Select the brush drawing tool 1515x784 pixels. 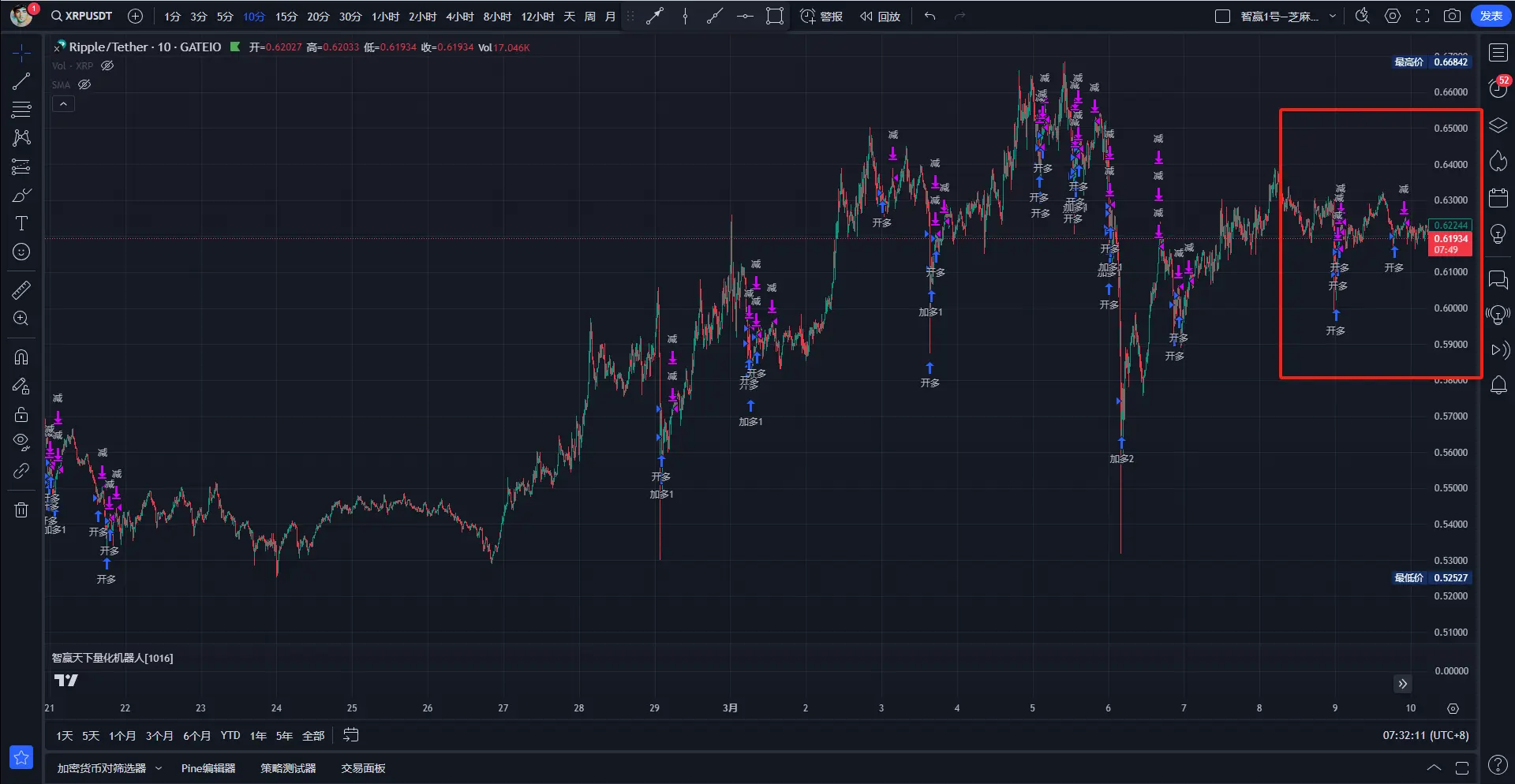point(21,195)
